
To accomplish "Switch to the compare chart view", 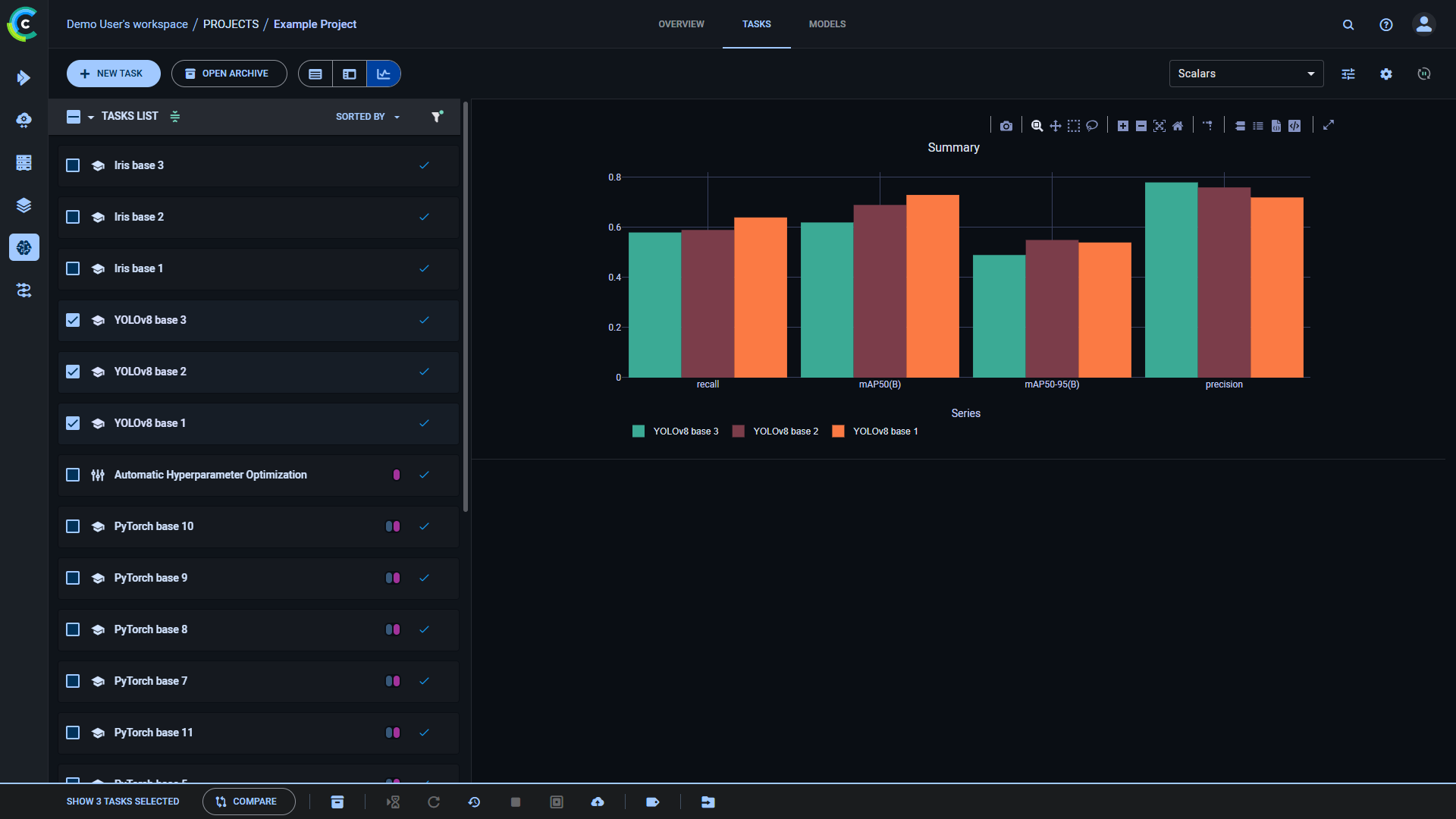I will click(x=384, y=74).
